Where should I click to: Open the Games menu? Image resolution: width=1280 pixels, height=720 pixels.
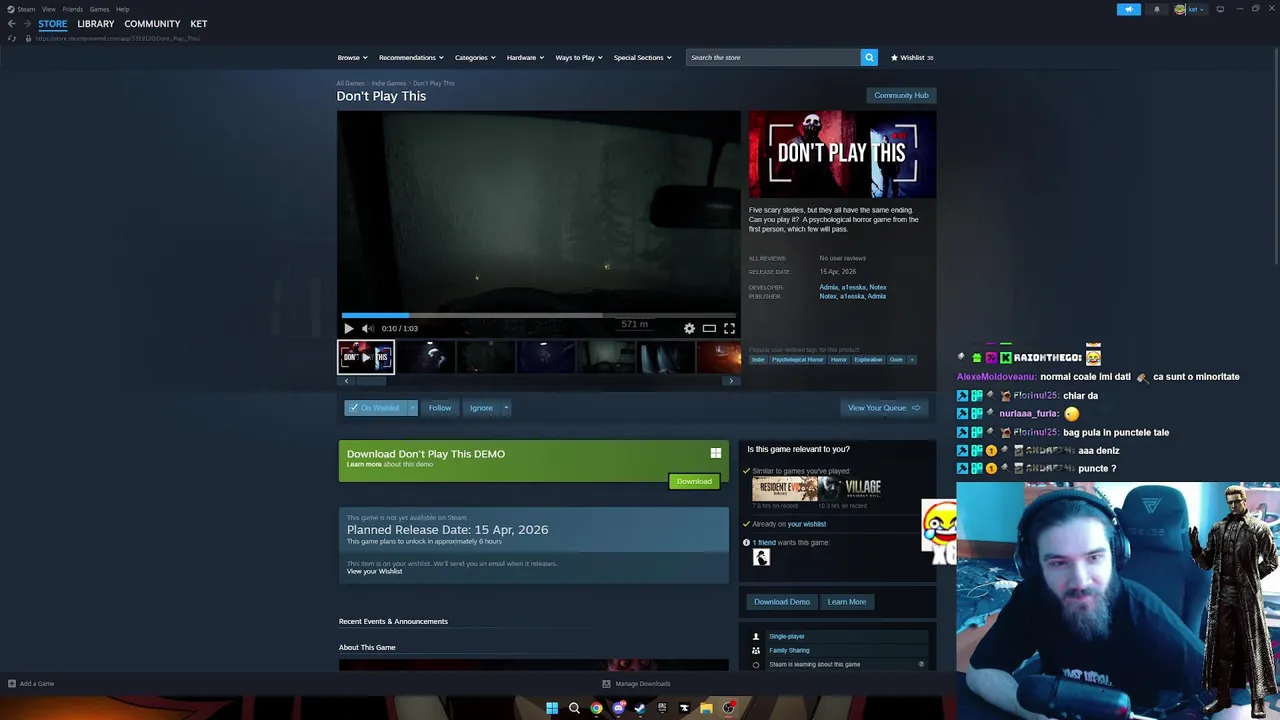(x=99, y=9)
